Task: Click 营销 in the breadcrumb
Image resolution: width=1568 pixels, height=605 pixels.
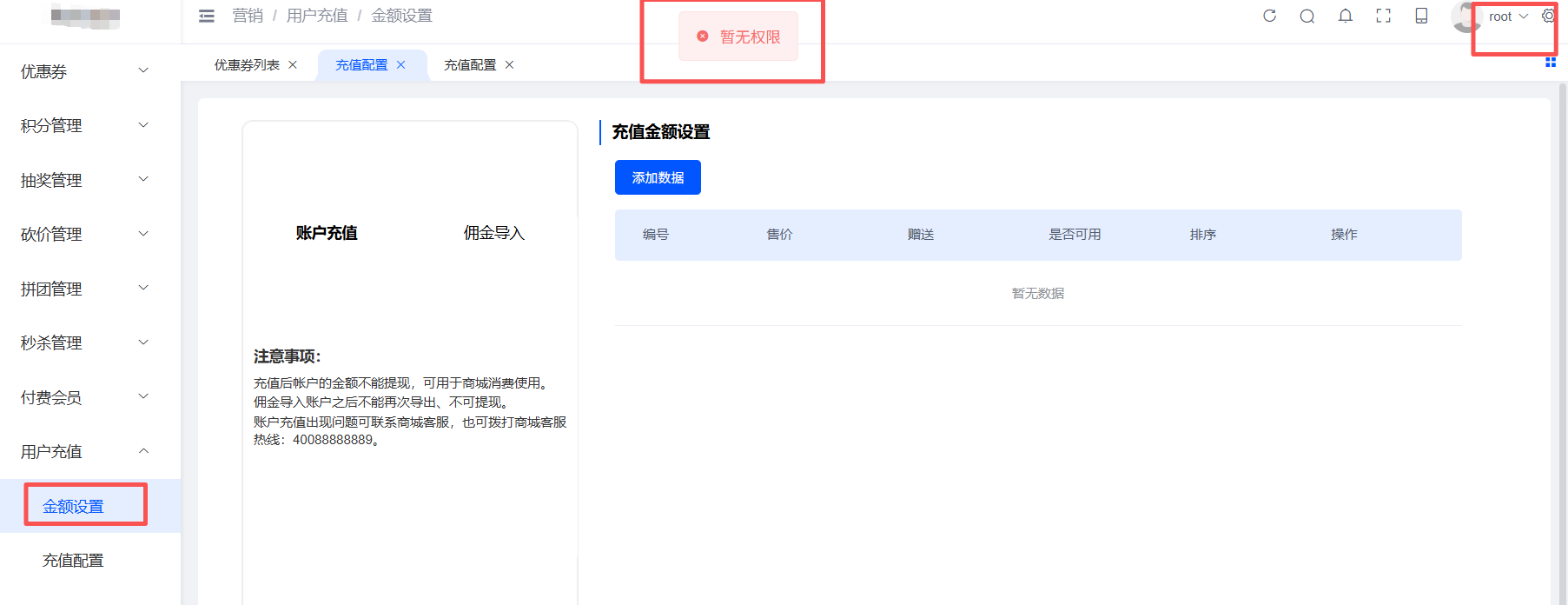Action: [x=248, y=16]
